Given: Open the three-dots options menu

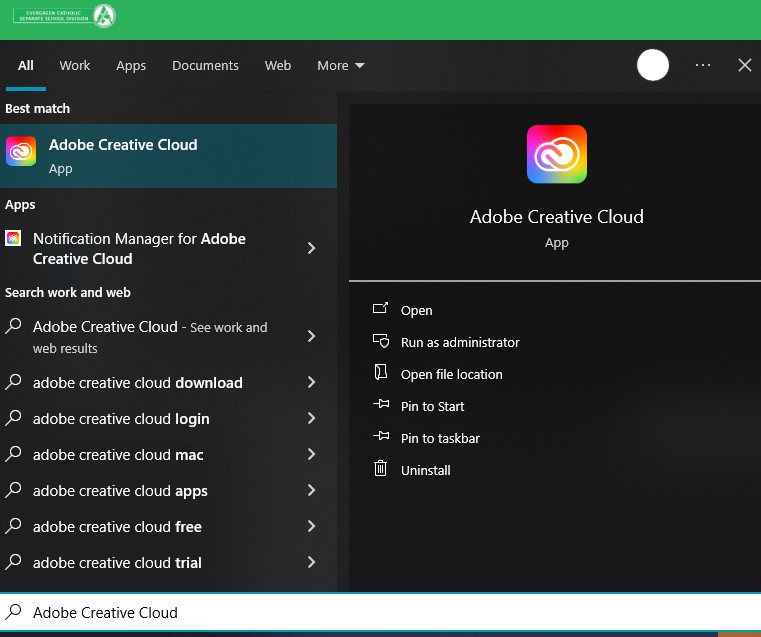Looking at the screenshot, I should coord(703,65).
